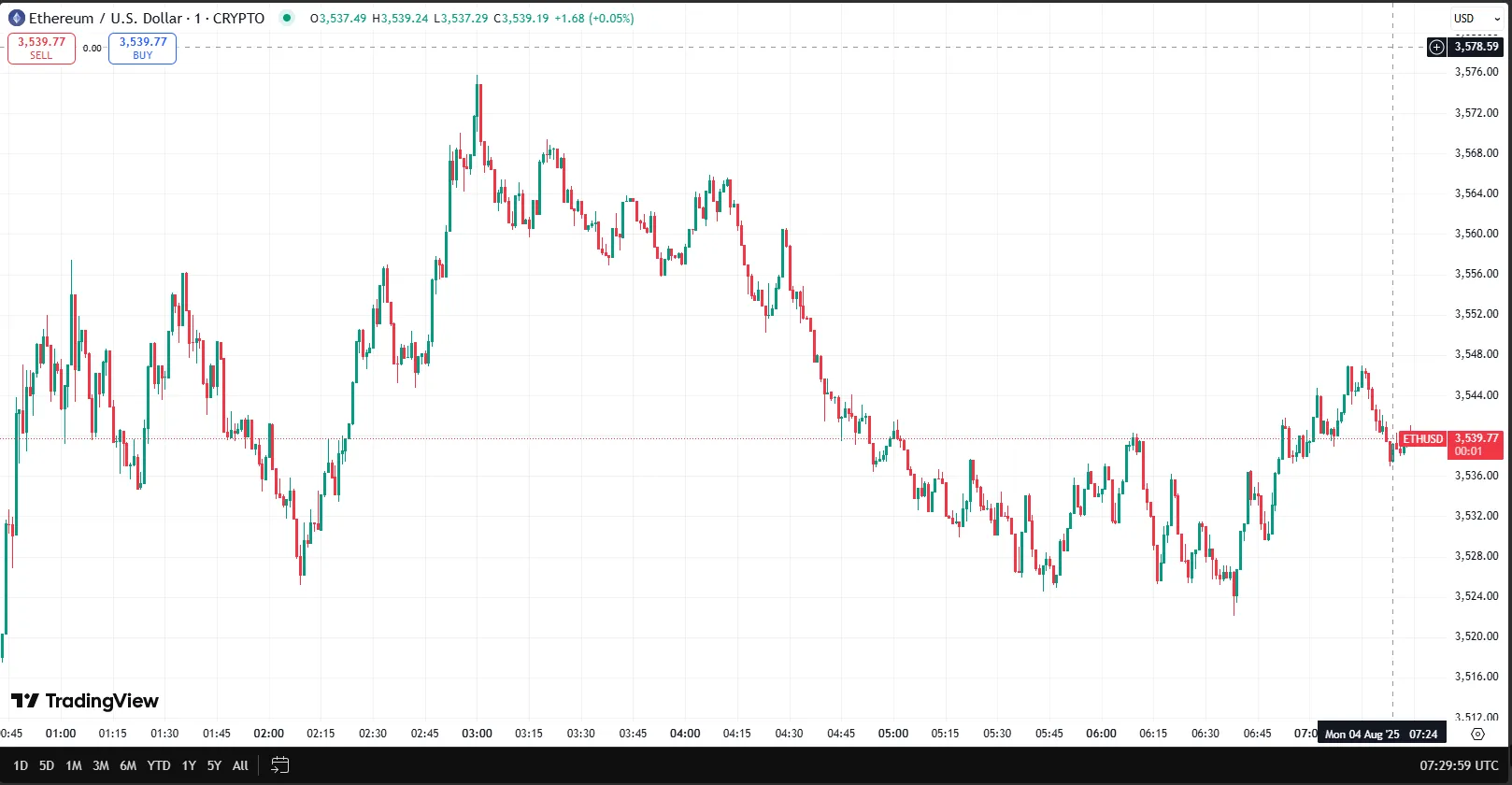Select the 5Y time range
The height and width of the screenshot is (785, 1512).
click(x=214, y=765)
